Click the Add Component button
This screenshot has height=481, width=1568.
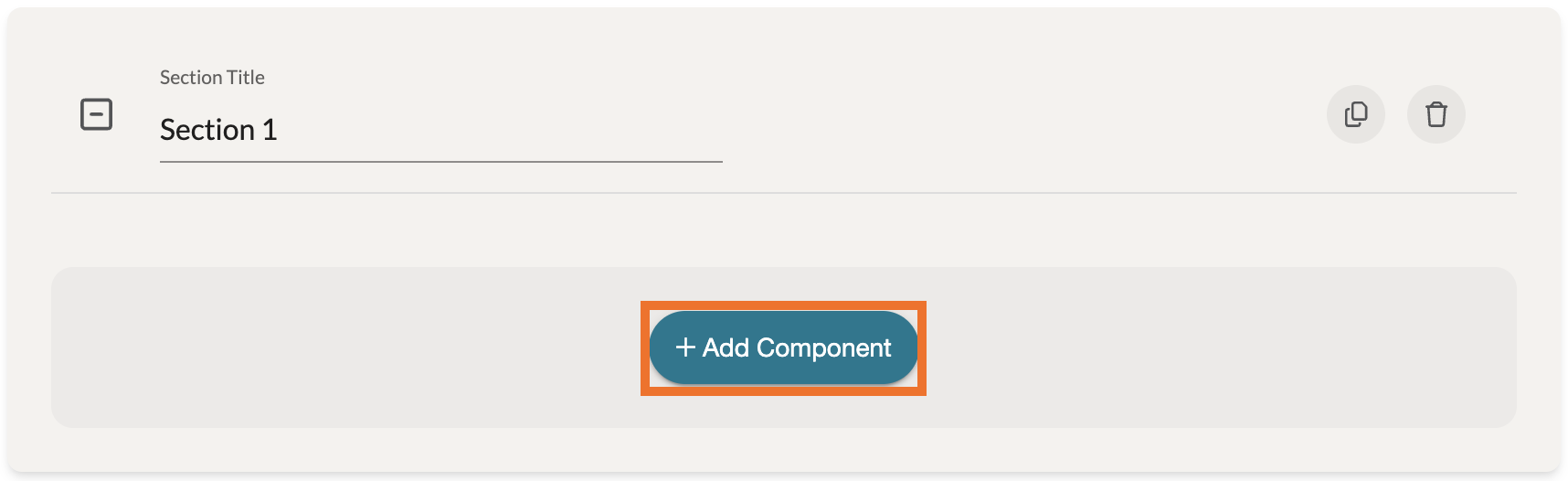tap(783, 347)
